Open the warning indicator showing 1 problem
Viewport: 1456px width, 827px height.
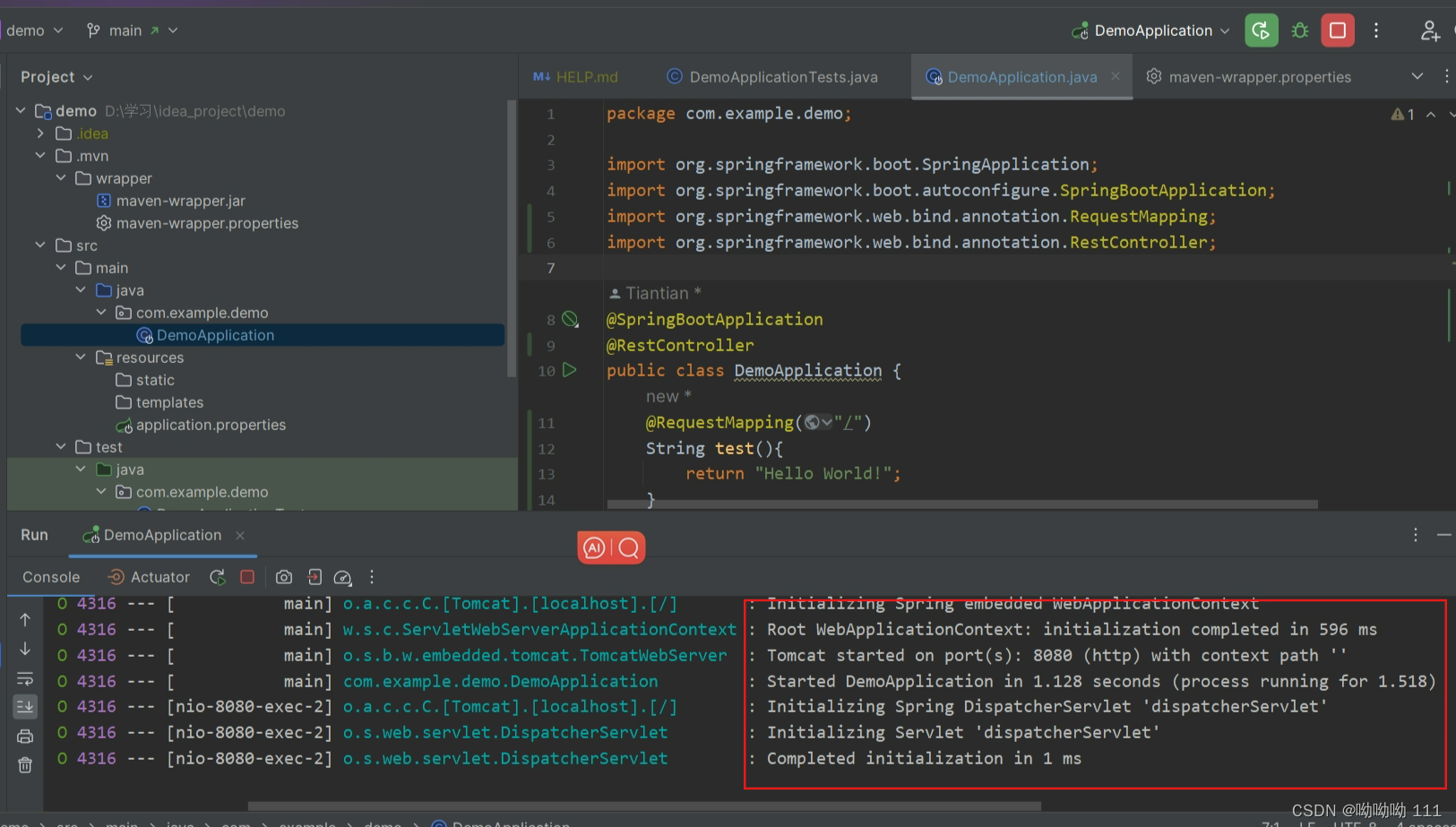1403,114
